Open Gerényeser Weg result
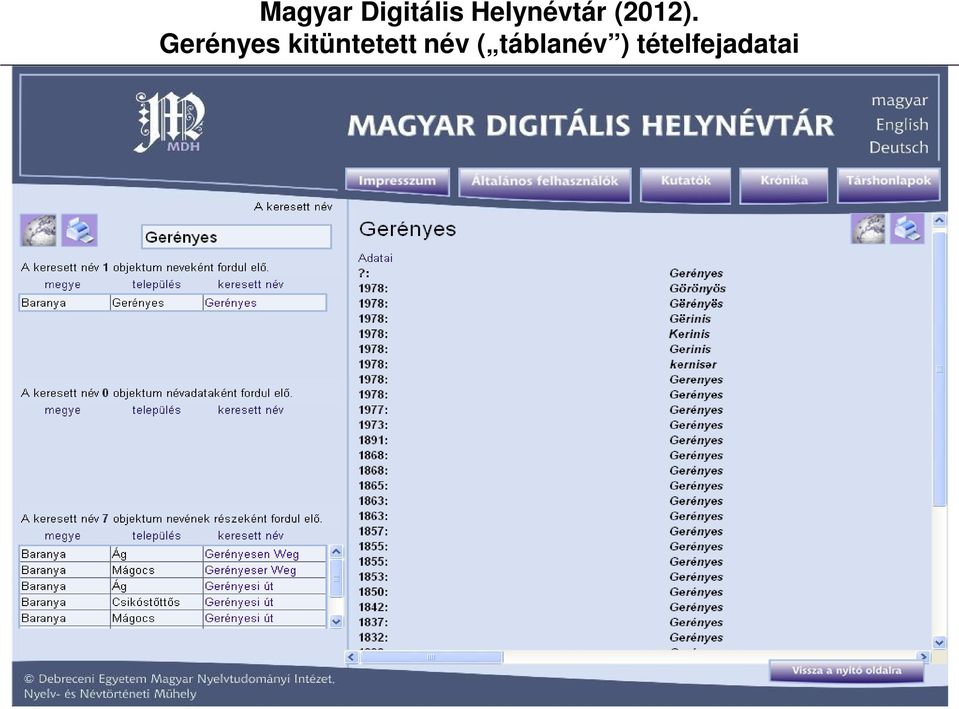Viewport: 959px width, 709px height. [x=250, y=570]
